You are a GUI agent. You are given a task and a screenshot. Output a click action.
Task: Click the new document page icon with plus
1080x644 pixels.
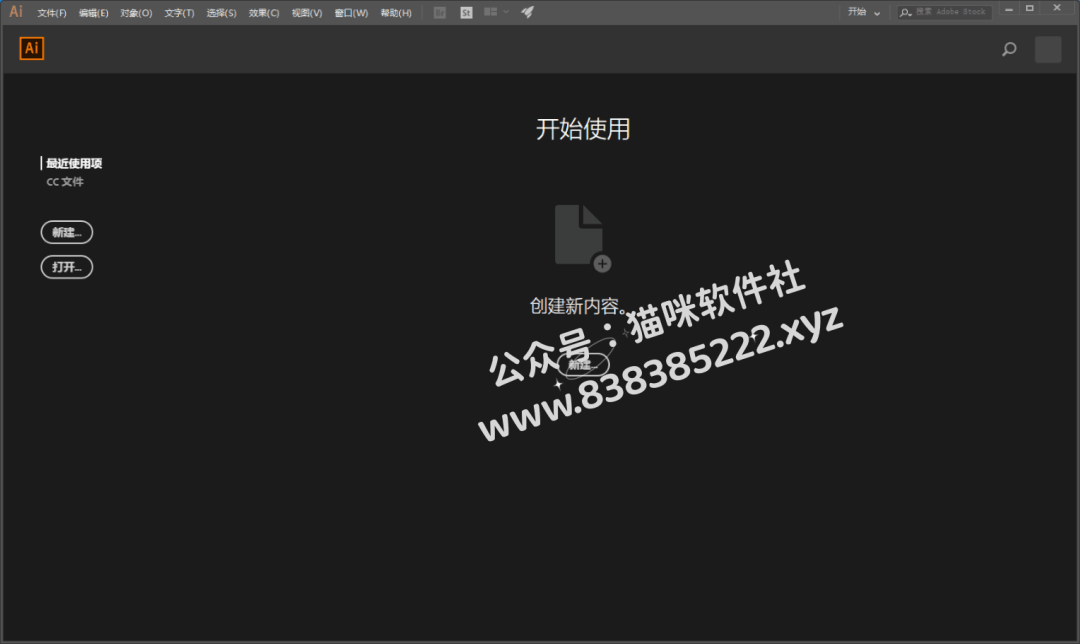pyautogui.click(x=583, y=238)
